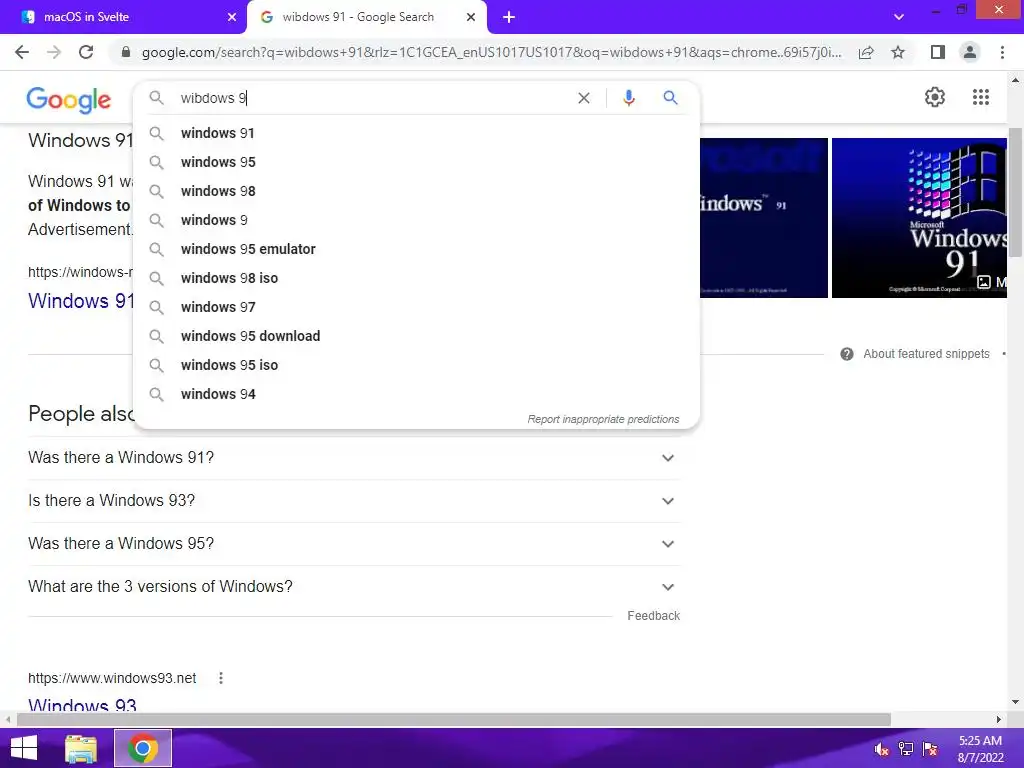Click into the Google search input field

372,98
